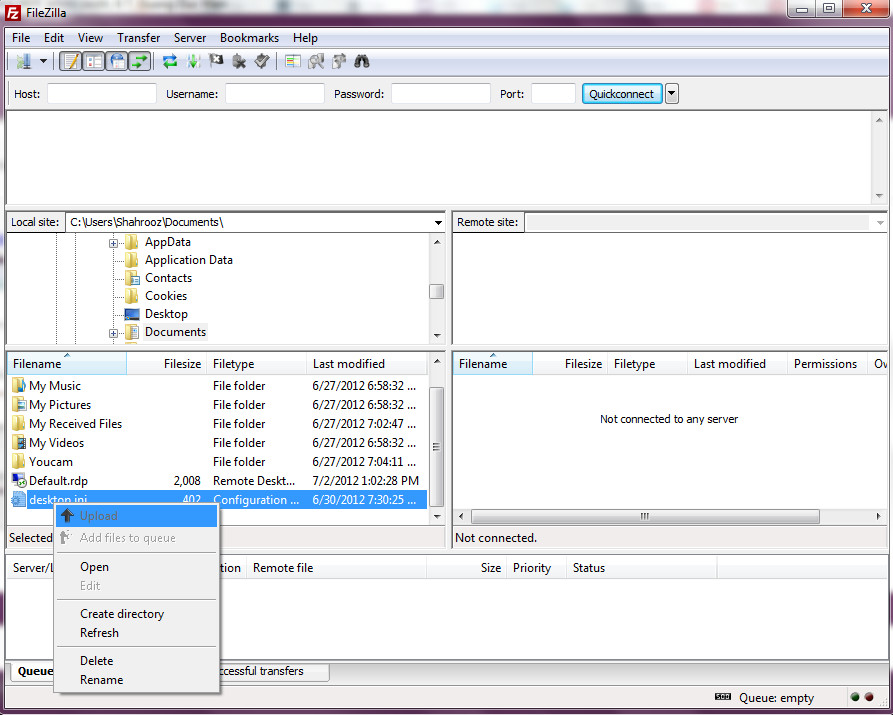Click the FileZilla logo in title bar
The height and width of the screenshot is (715, 893).
pyautogui.click(x=13, y=12)
